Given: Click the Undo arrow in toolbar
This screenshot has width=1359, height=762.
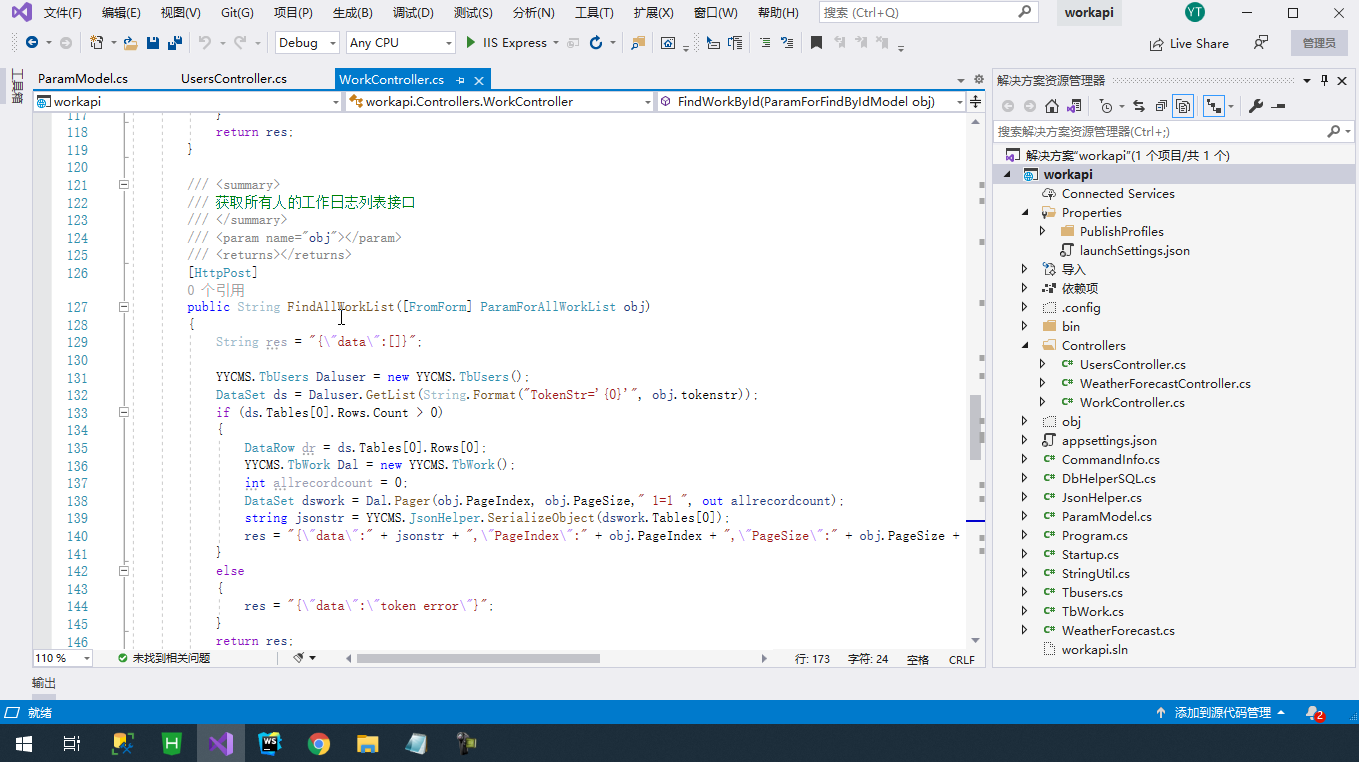Looking at the screenshot, I should click(x=204, y=43).
